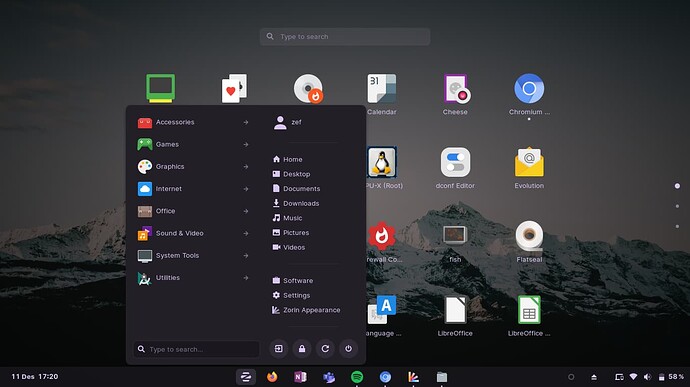Open Settings from the menu

[x=291, y=295]
